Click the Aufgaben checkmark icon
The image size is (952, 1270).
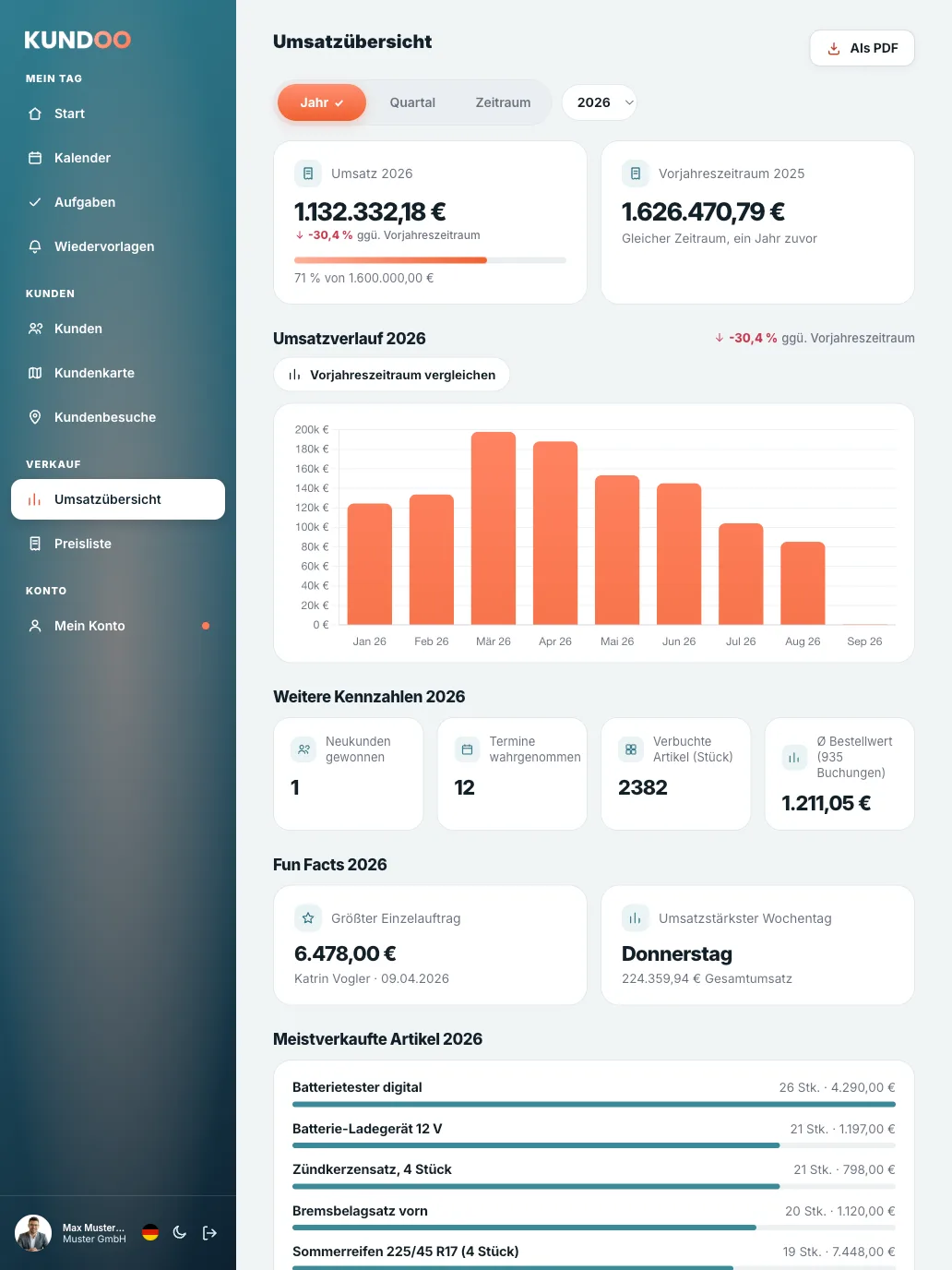coord(35,202)
